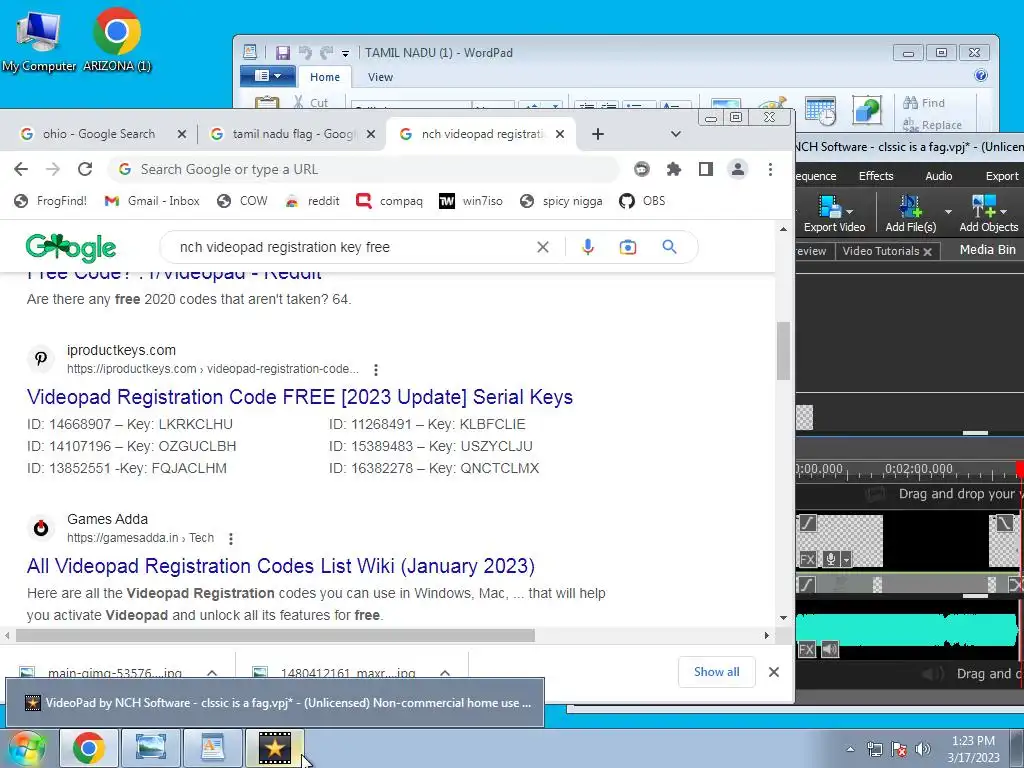Open WordPad quick access customize arrow
1024x768 pixels.
tap(345, 54)
